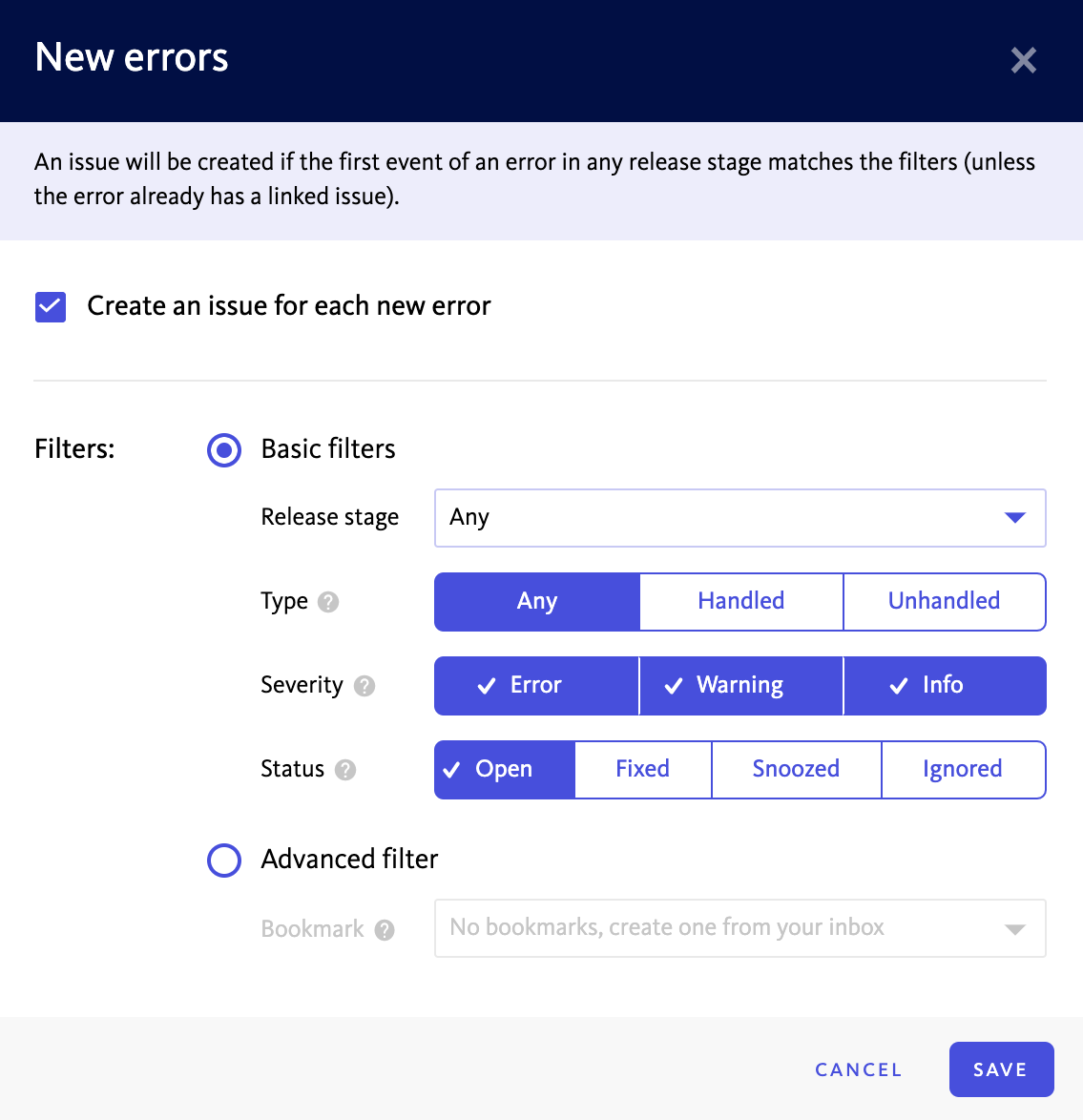
Task: Toggle off the Warning severity filter
Action: tap(740, 686)
